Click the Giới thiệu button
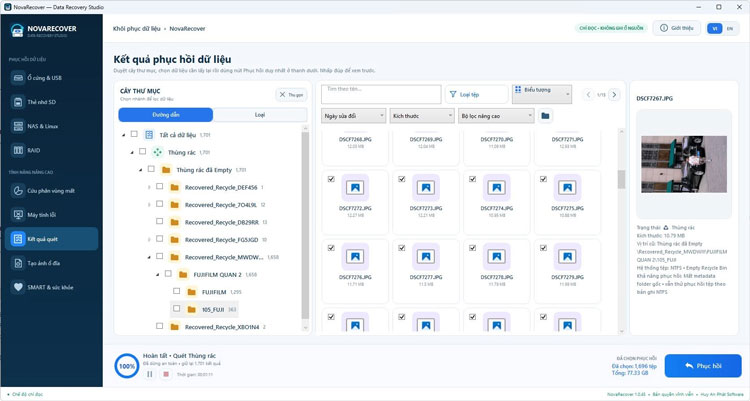The image size is (750, 401). point(677,28)
